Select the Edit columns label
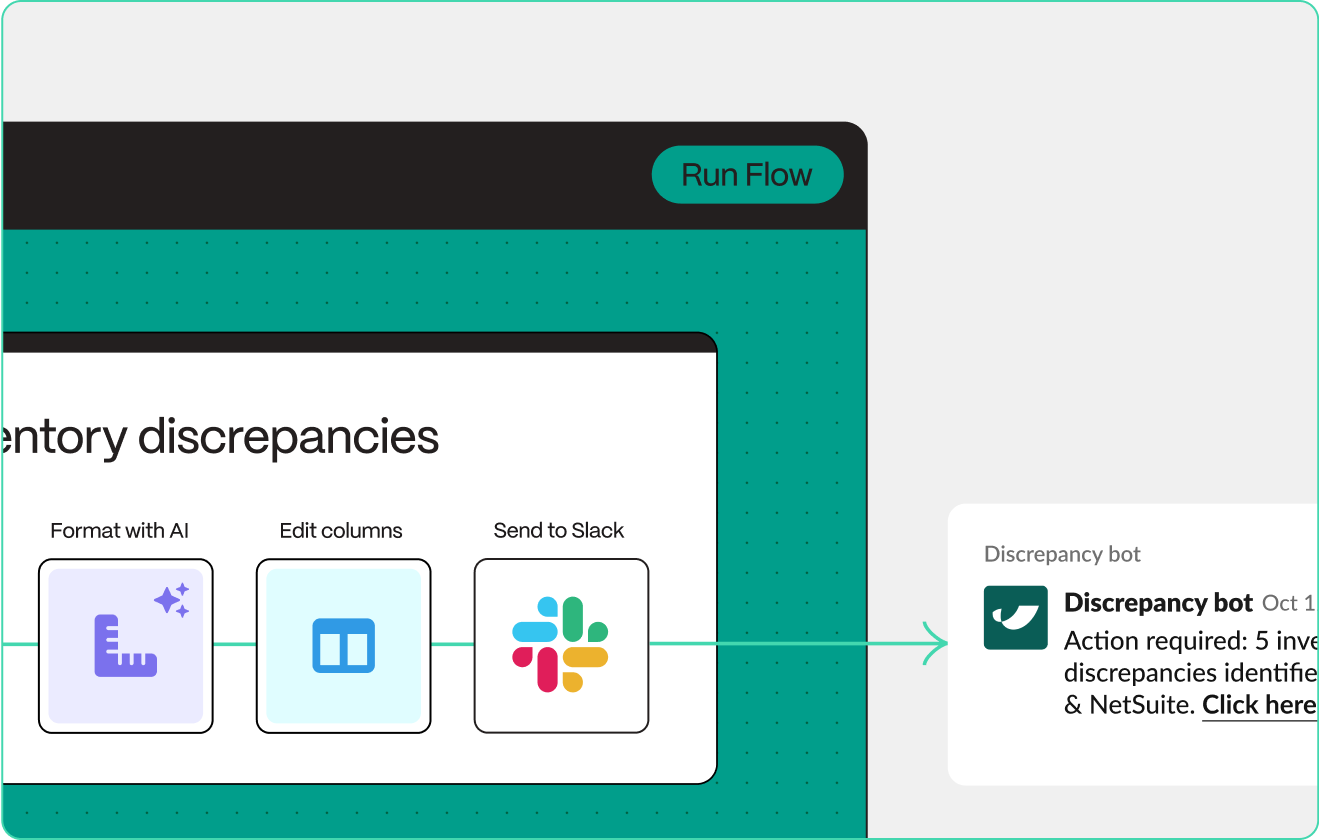The image size is (1319, 840). 341,531
